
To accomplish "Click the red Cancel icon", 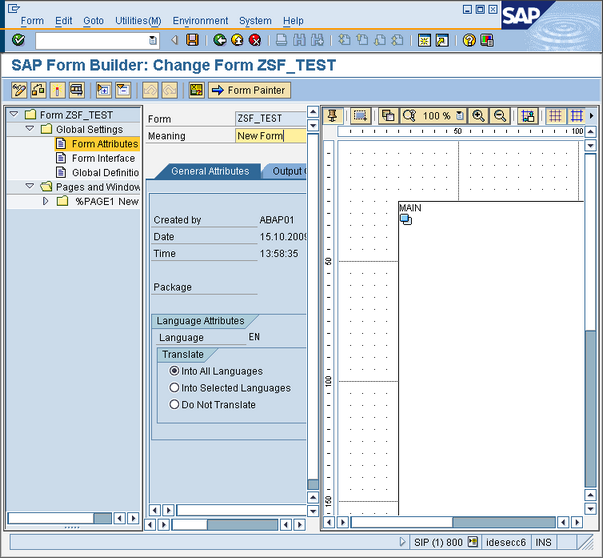I will point(255,40).
